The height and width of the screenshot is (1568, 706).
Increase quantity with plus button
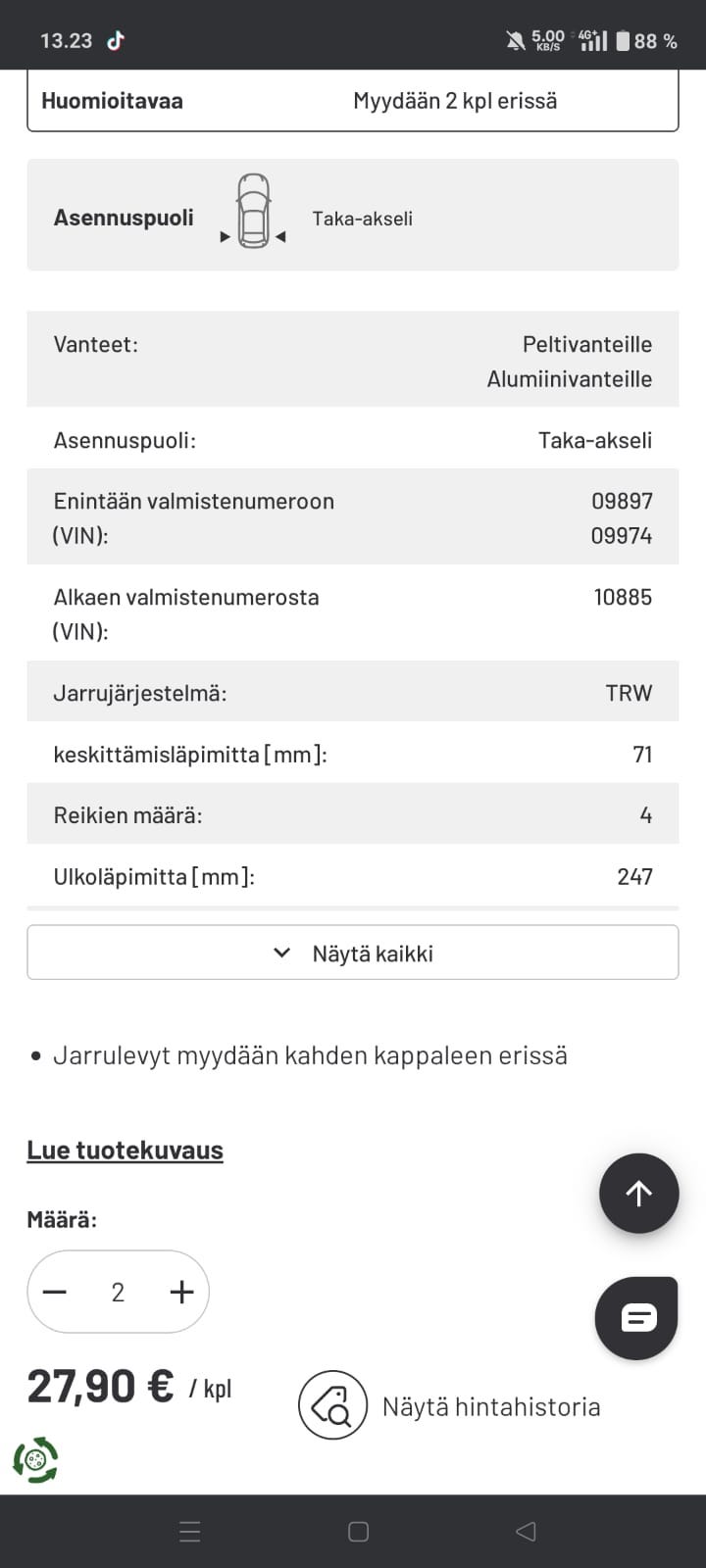[x=181, y=1292]
